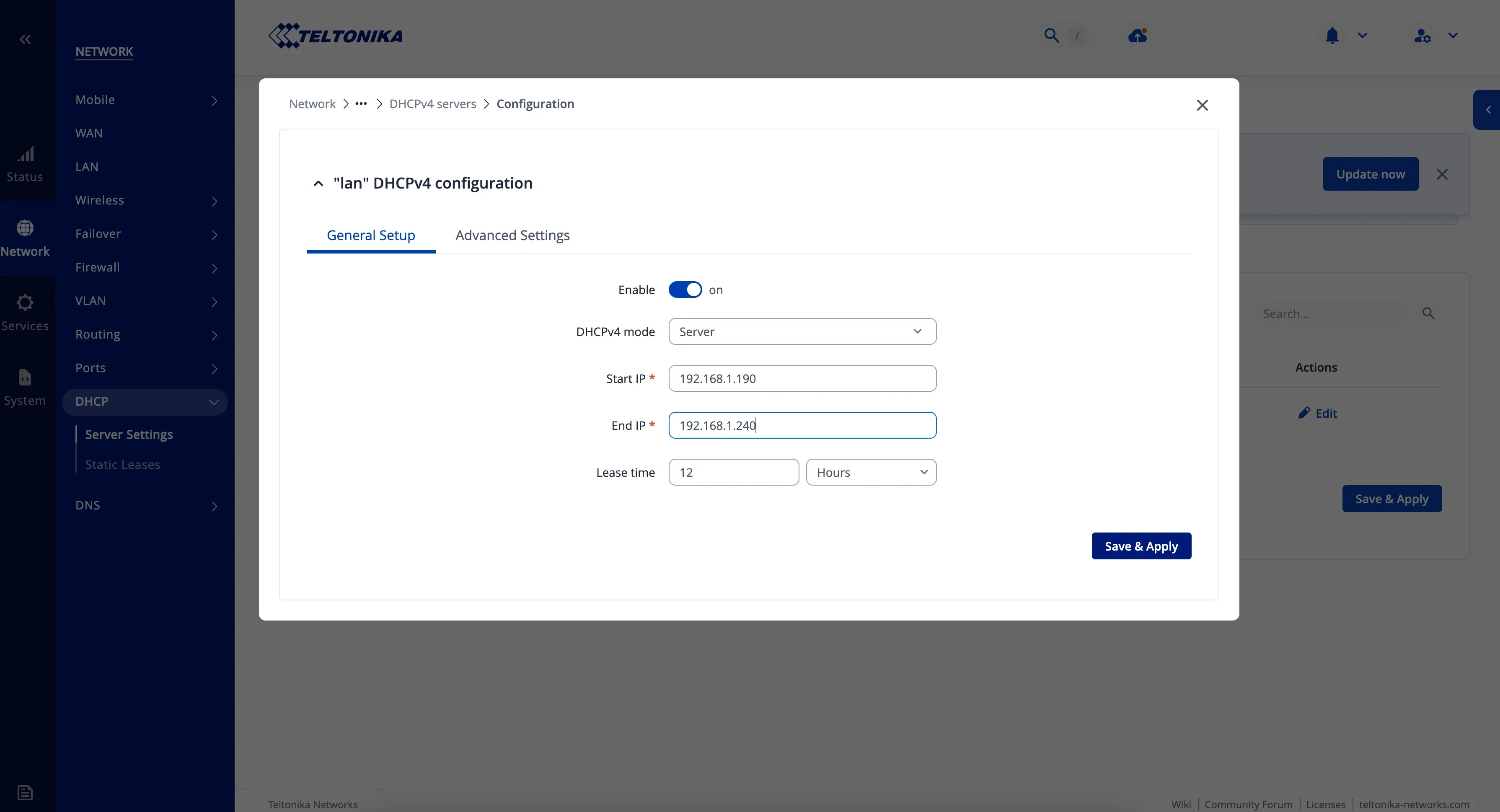Collapse the "lan" DHCPv4 configuration section

tap(318, 184)
